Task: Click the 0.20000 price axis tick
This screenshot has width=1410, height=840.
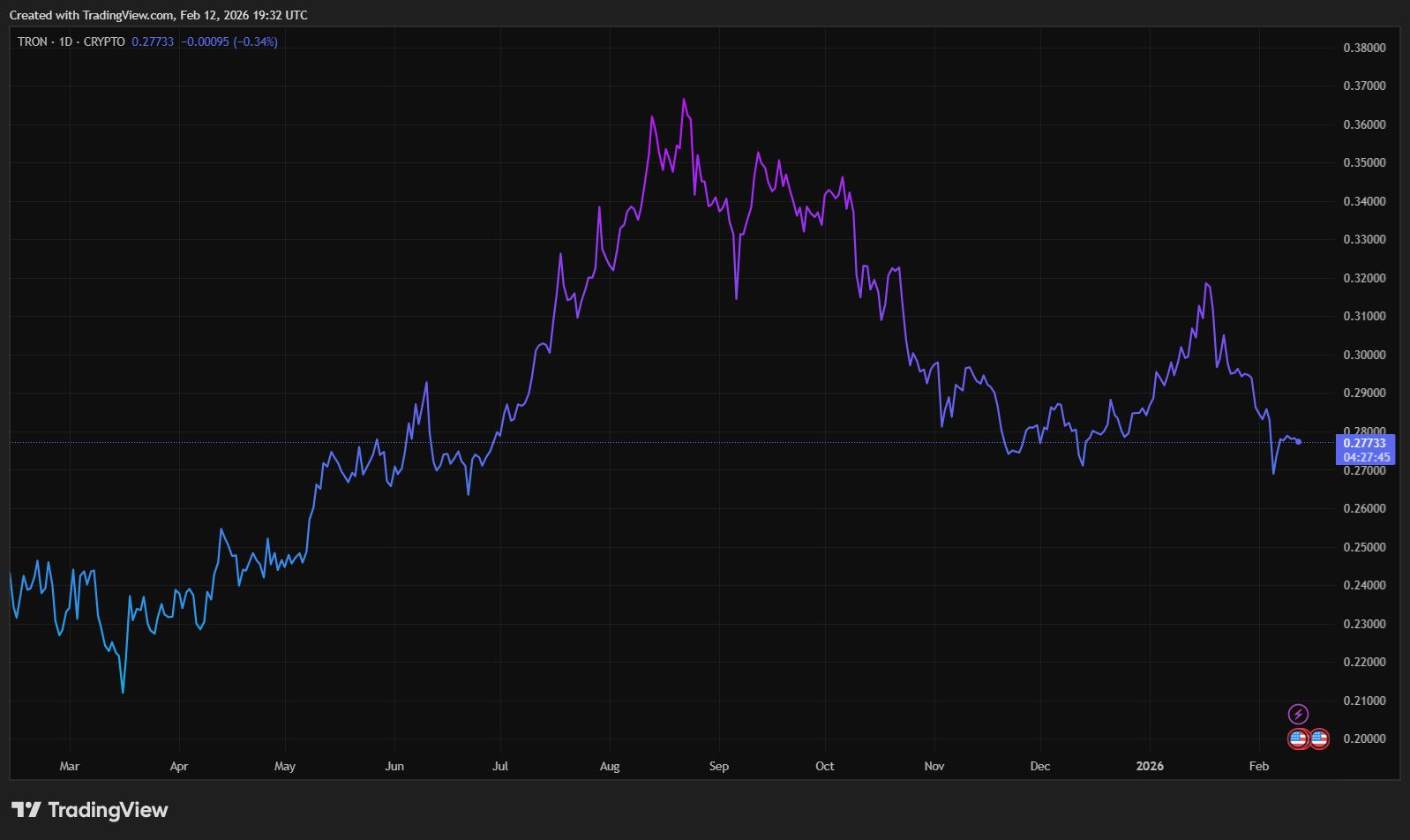Action: click(1364, 739)
